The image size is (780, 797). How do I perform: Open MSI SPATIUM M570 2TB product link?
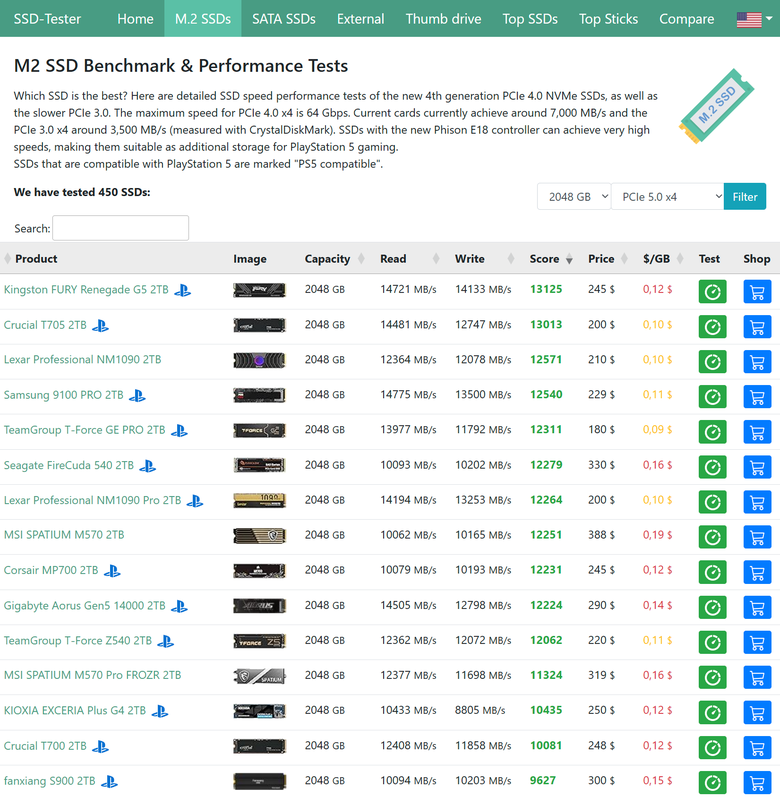(x=64, y=535)
